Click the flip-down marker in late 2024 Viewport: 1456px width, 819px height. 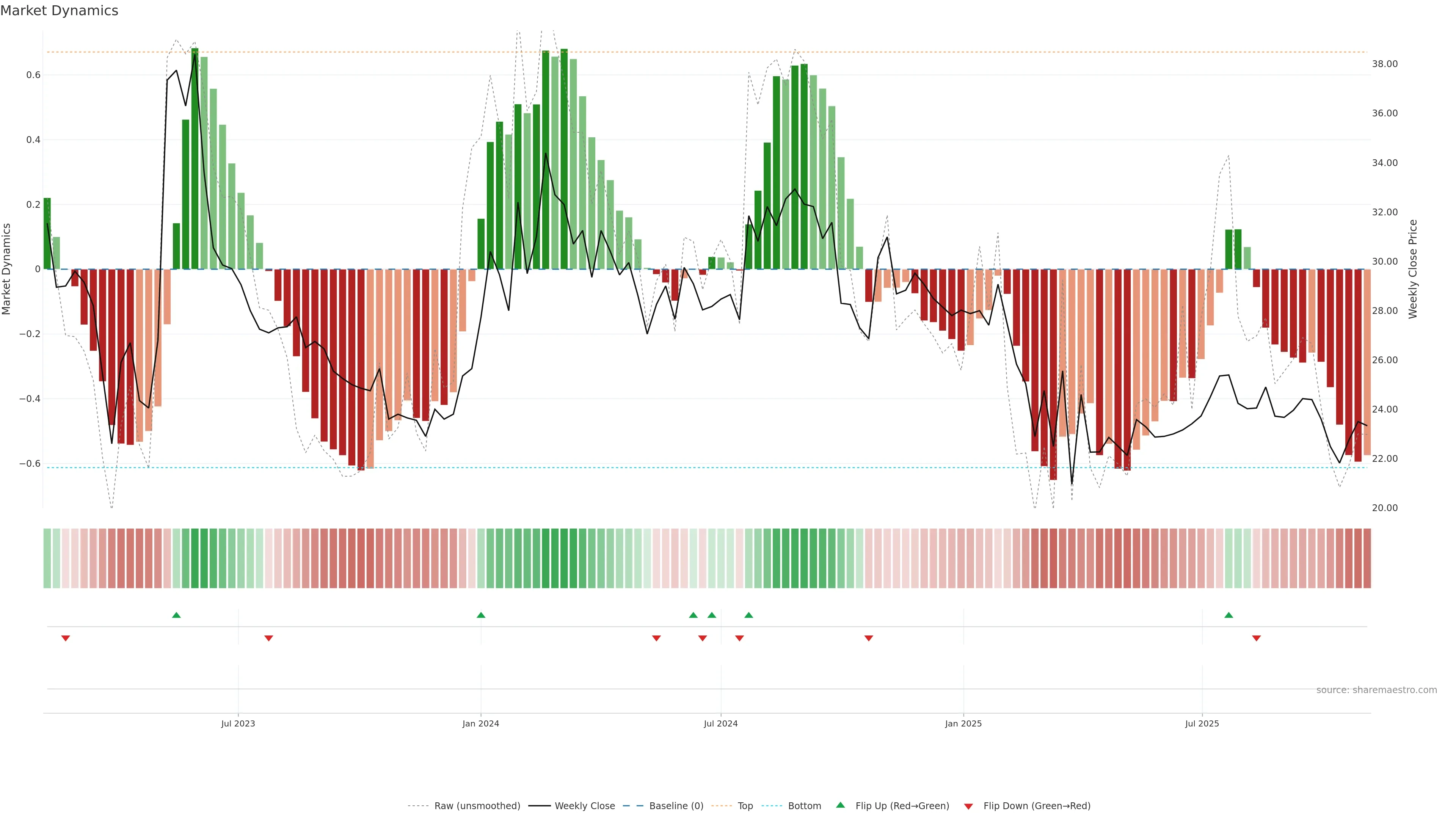pyautogui.click(x=869, y=638)
